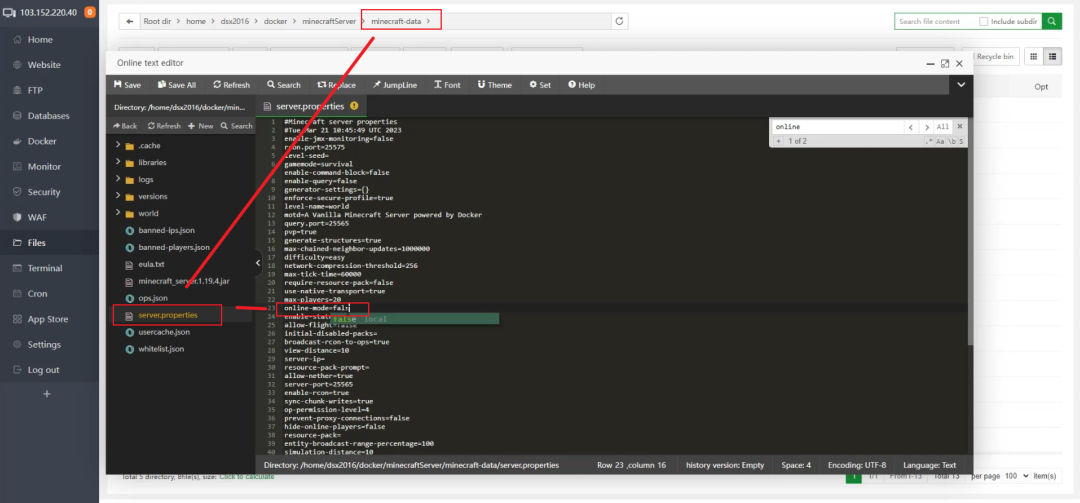1080x503 pixels.
Task: Open the Set editor options
Action: (x=540, y=85)
